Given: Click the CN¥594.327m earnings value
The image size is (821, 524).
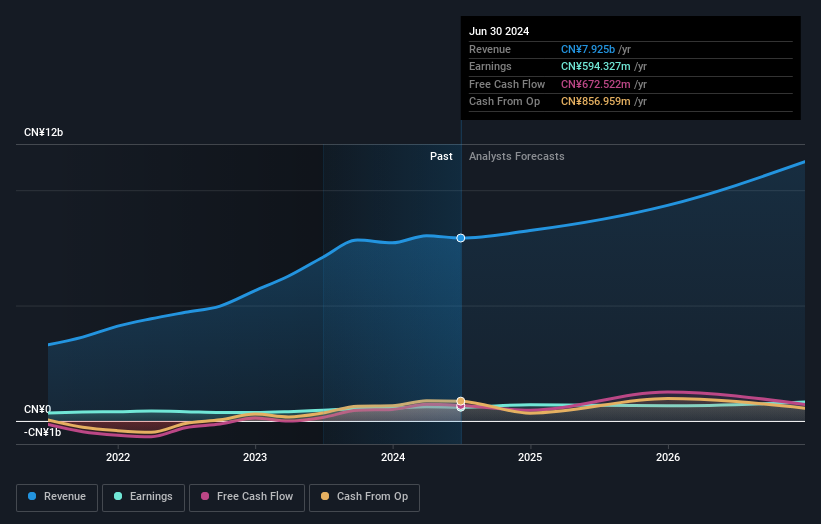Looking at the screenshot, I should click(x=595, y=66).
